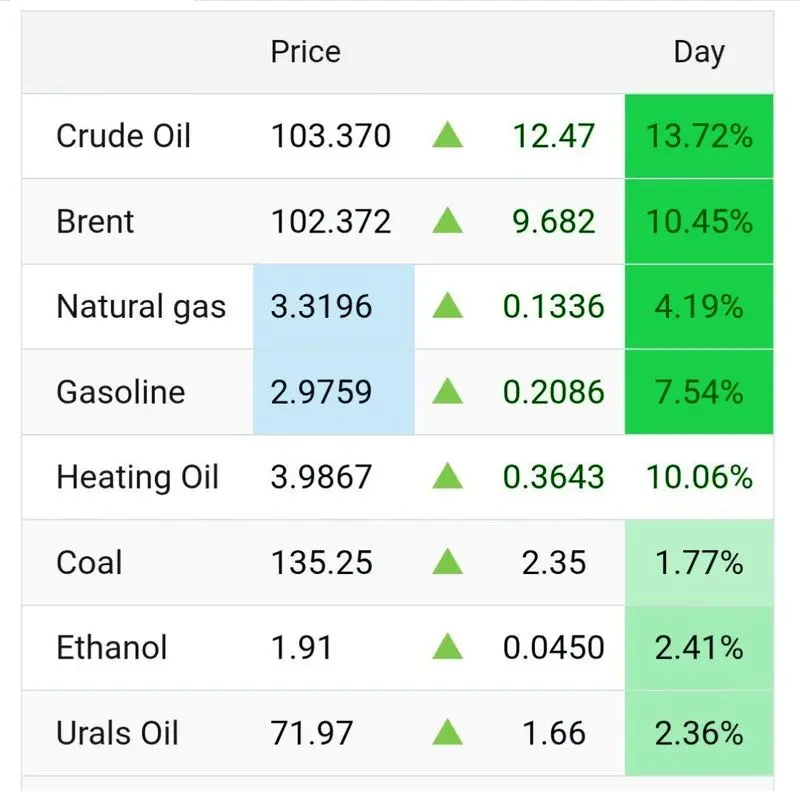Click the up arrow in Heating Oil row

coord(448,477)
